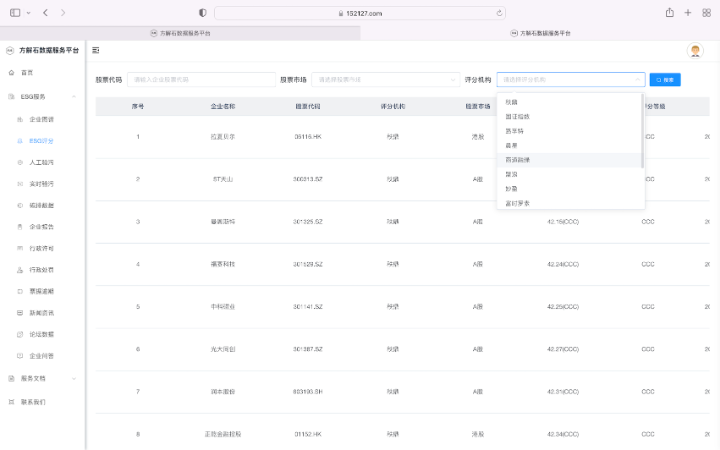Viewport: 720px width, 450px height.
Task: Go forward with Safari forward arrow
Action: click(63, 13)
